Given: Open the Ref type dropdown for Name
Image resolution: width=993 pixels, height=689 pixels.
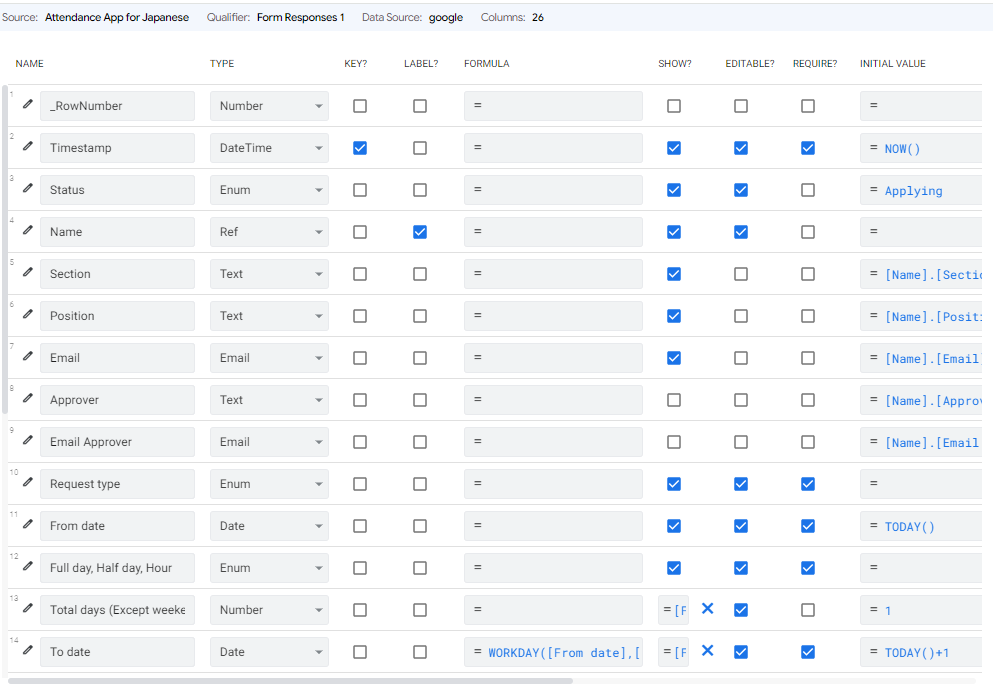Looking at the screenshot, I should (269, 232).
